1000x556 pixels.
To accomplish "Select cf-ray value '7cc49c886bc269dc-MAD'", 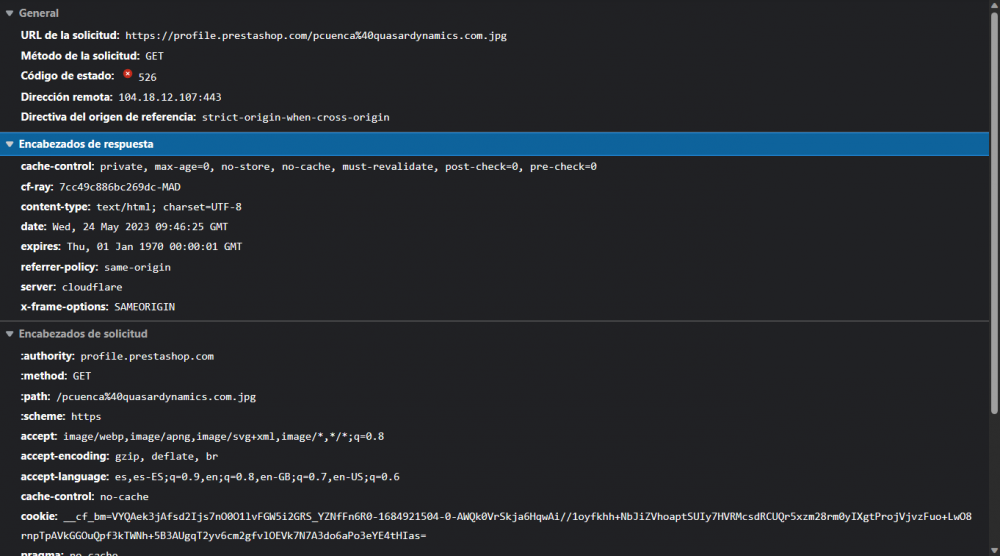I will point(120,187).
